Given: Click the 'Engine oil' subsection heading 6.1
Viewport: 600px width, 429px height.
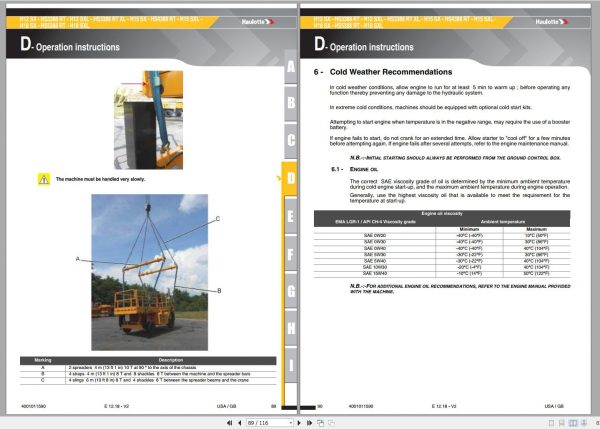Looking at the screenshot, I should (364, 169).
